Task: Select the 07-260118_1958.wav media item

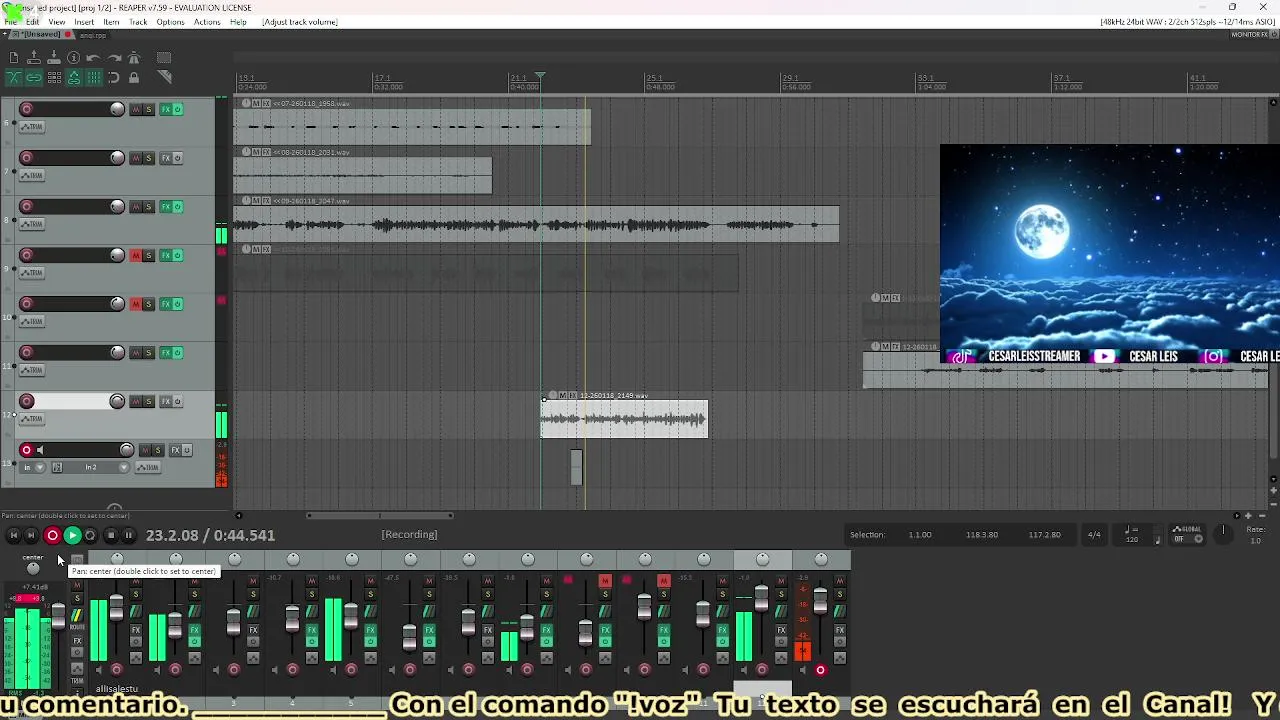Action: pos(412,126)
